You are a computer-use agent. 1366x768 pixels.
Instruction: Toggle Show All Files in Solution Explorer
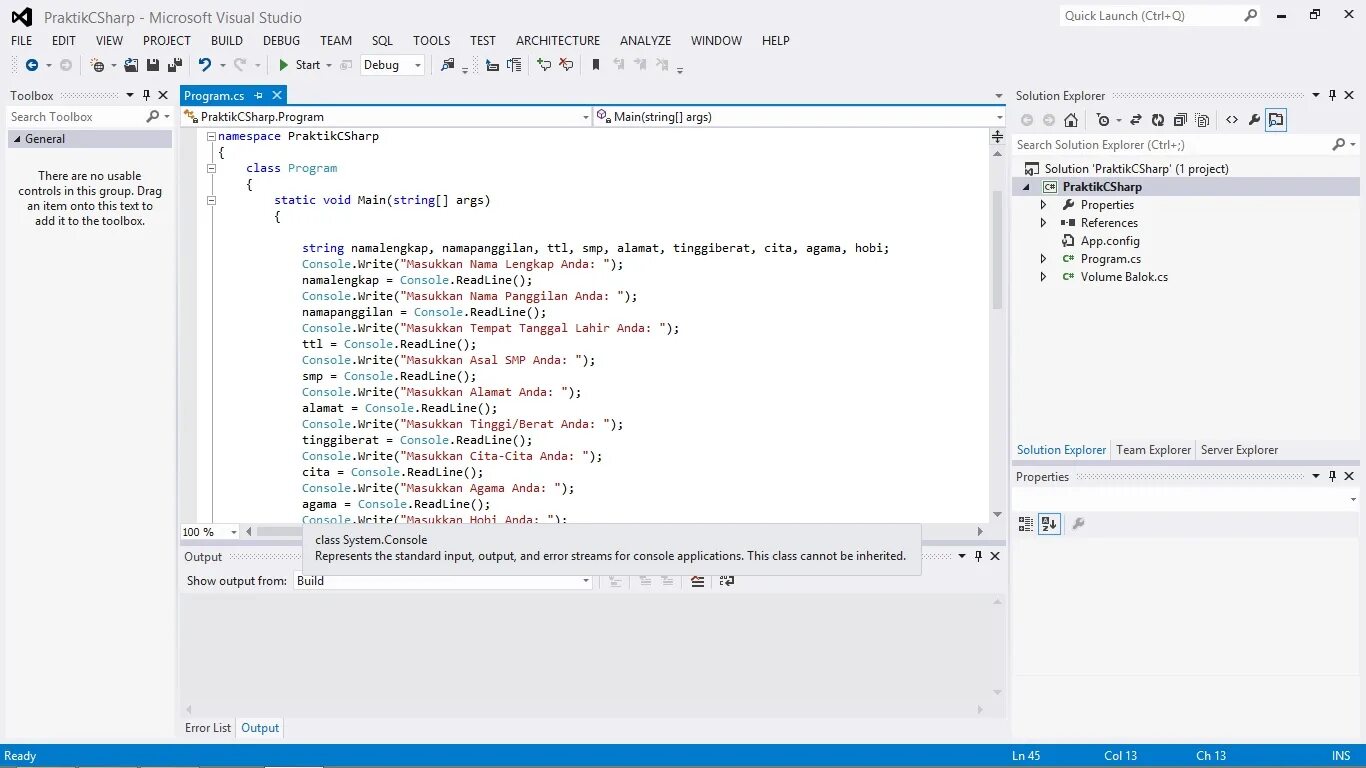(x=1202, y=120)
